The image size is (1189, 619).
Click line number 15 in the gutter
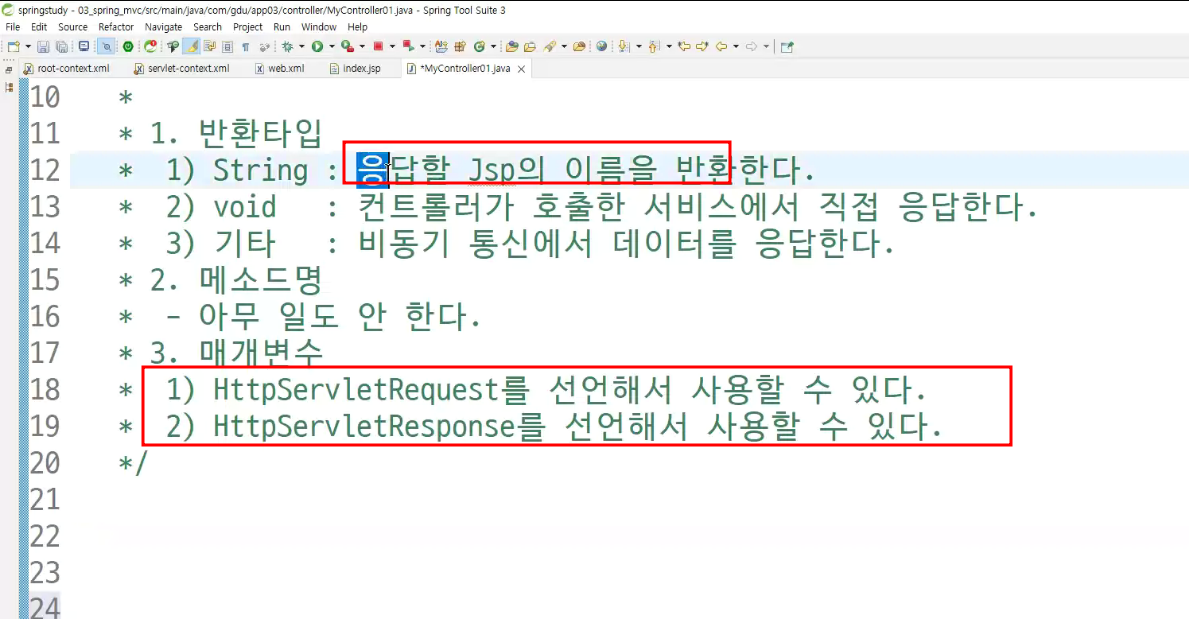pos(45,280)
